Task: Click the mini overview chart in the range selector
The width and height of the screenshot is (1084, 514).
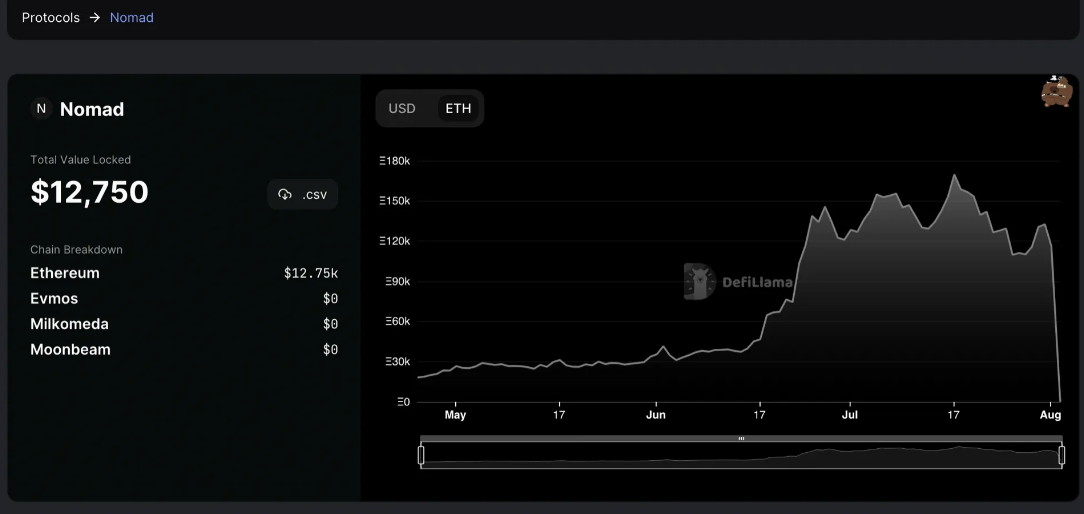Action: 741,455
